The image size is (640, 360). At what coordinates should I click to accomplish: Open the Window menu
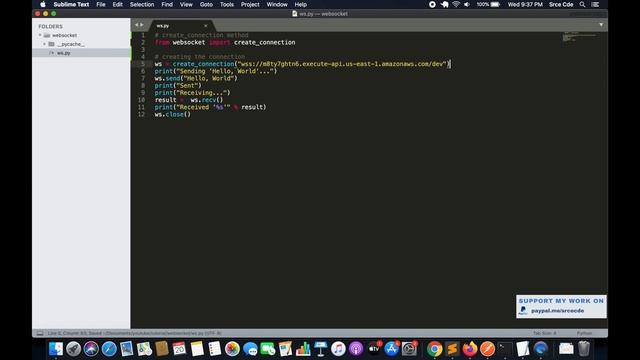tap(277, 4)
